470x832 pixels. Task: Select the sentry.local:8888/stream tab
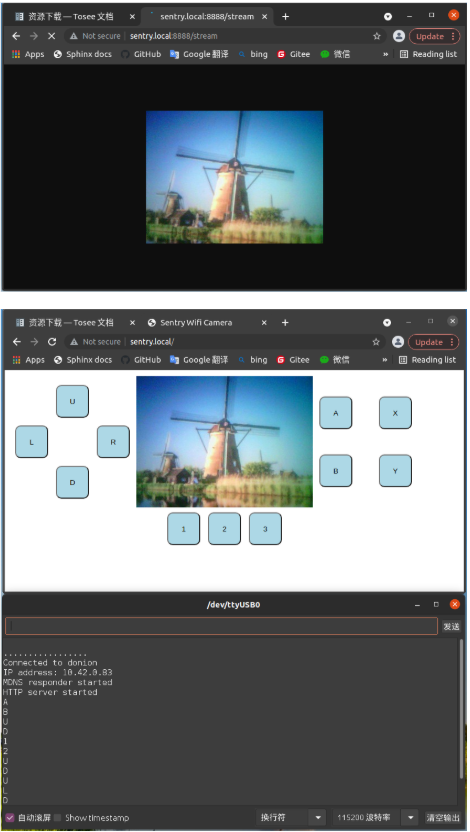(207, 16)
